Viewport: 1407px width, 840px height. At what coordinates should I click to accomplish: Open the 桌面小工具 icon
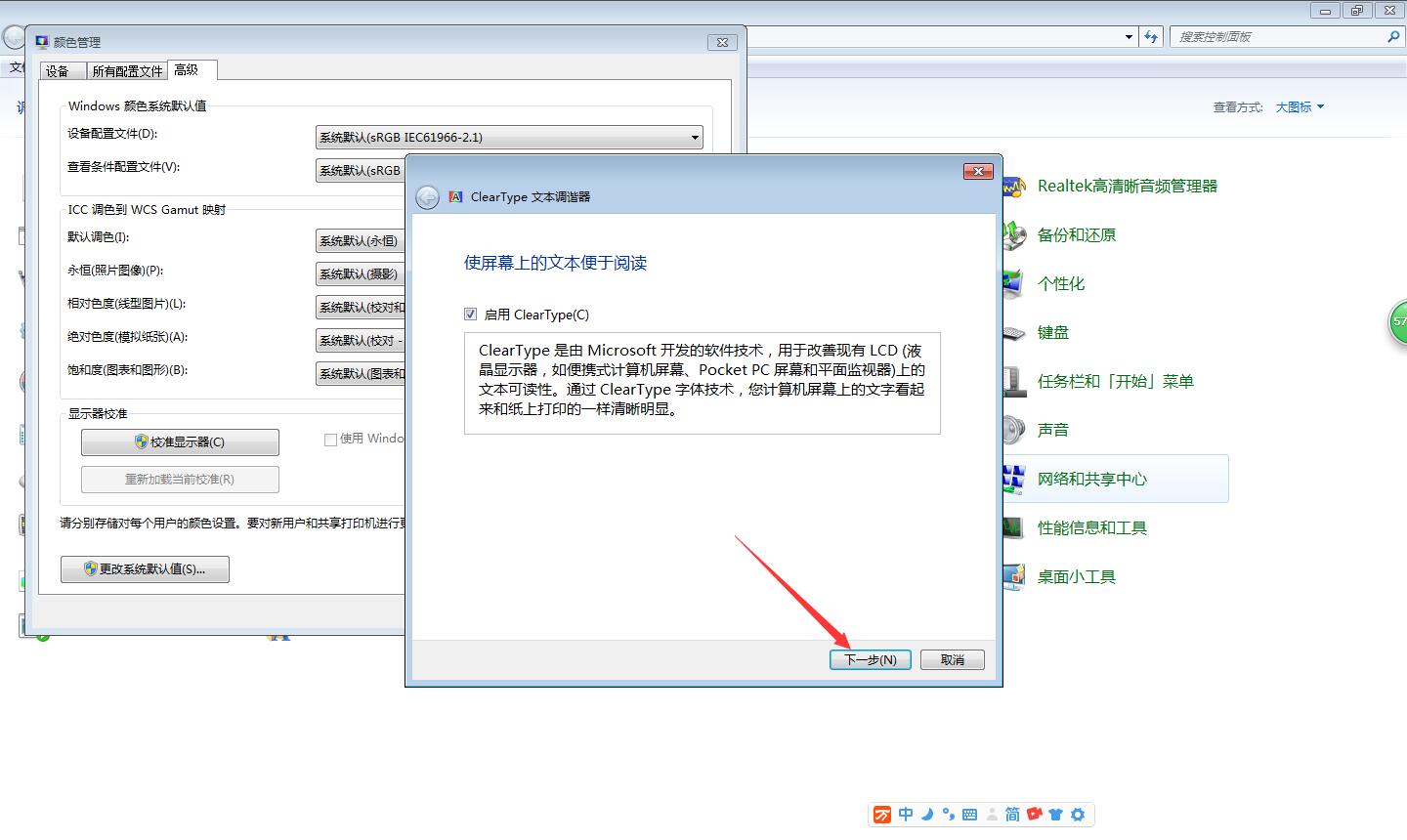1013,576
